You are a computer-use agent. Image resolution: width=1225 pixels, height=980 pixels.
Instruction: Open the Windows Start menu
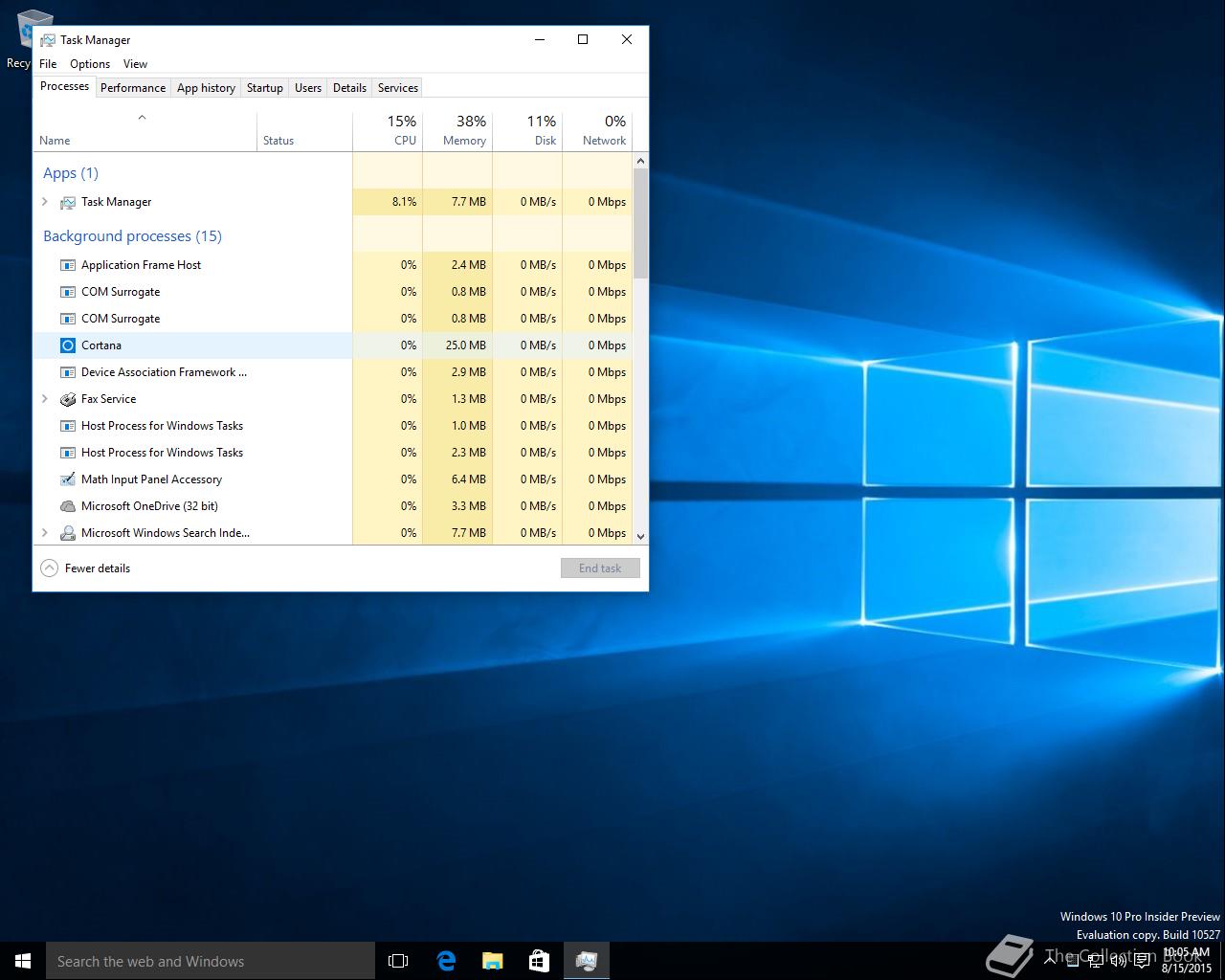pos(23,961)
